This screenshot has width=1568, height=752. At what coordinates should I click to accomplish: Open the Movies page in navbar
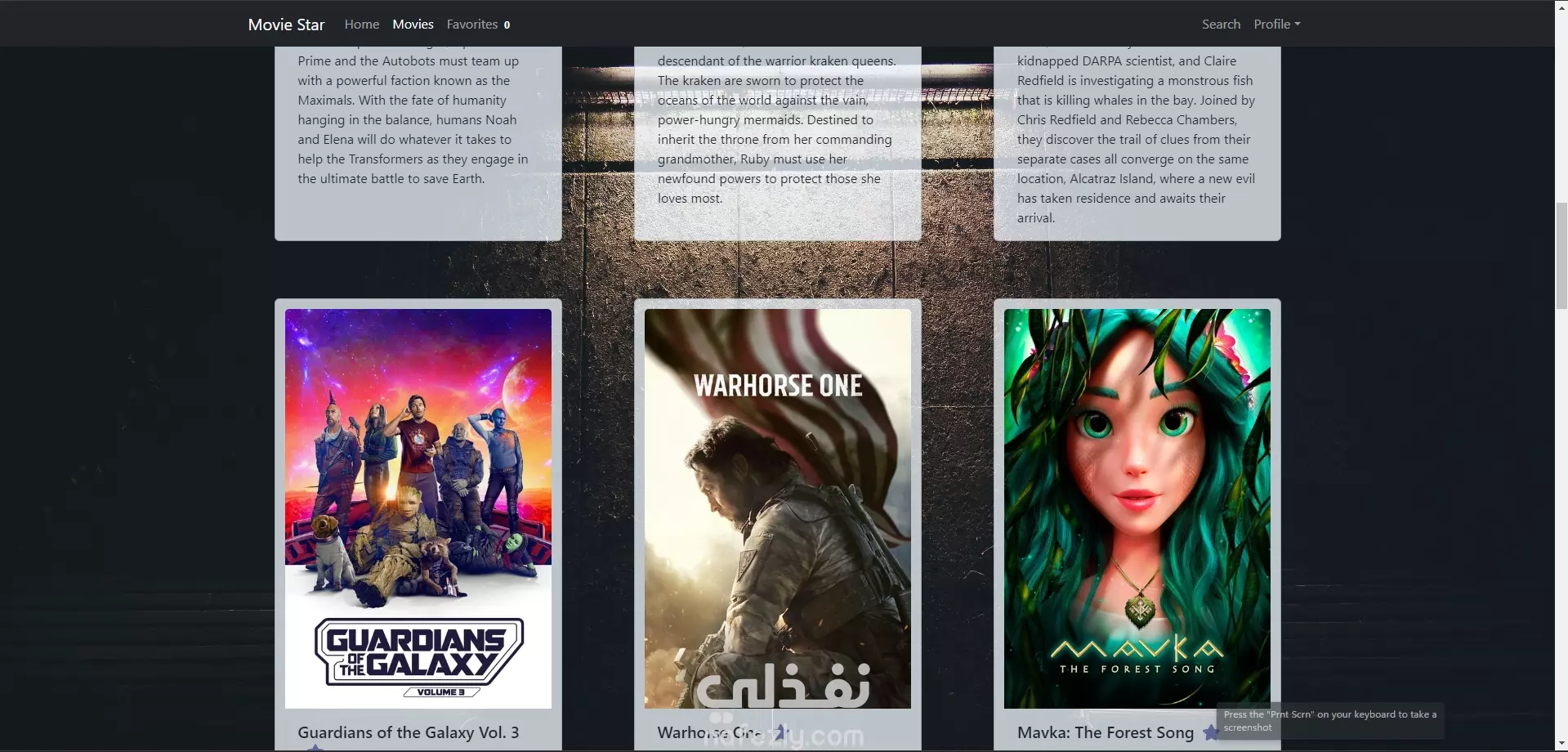coord(413,25)
